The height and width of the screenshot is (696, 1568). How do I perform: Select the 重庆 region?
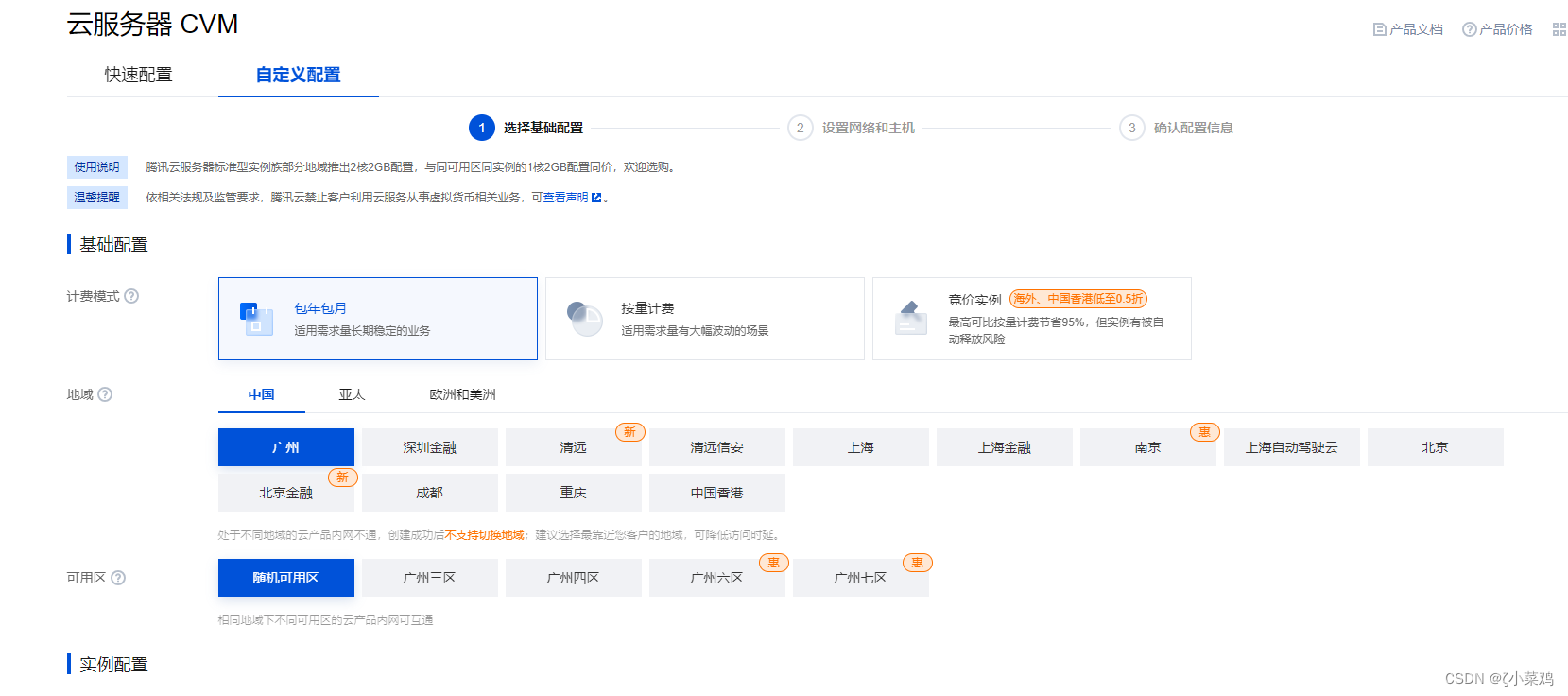pos(574,493)
